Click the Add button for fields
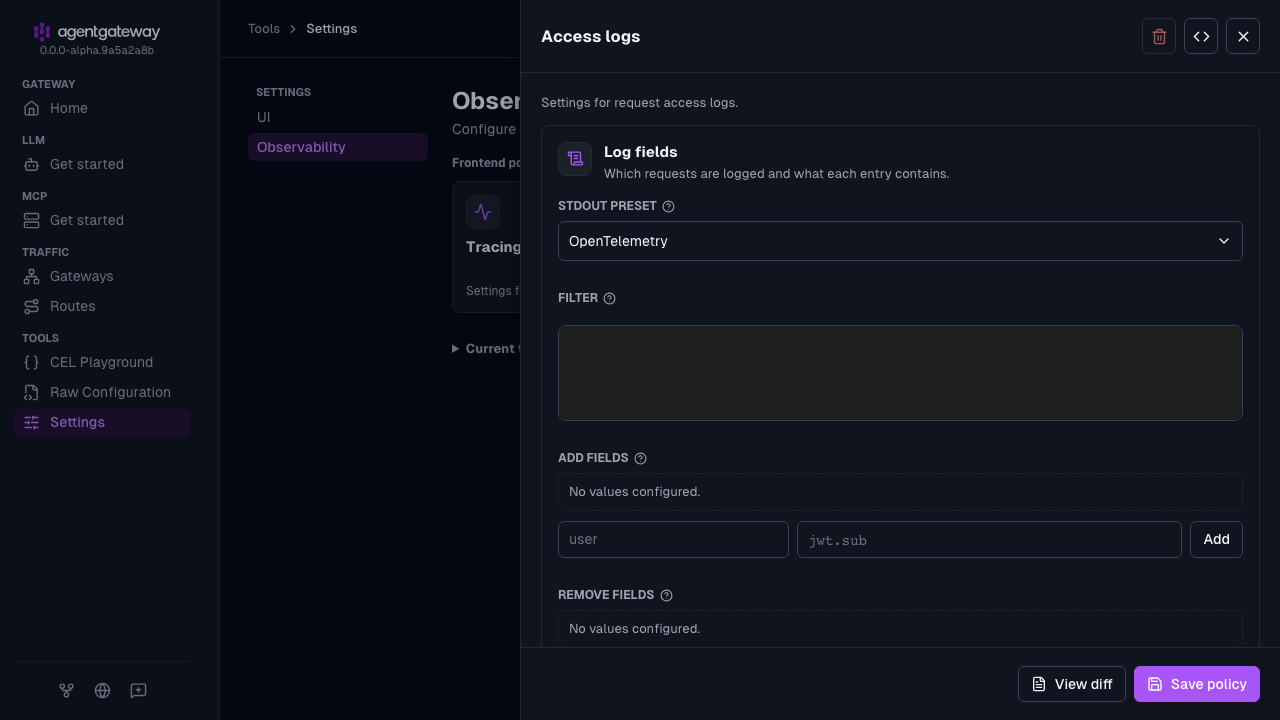The height and width of the screenshot is (720, 1280). (1216, 539)
